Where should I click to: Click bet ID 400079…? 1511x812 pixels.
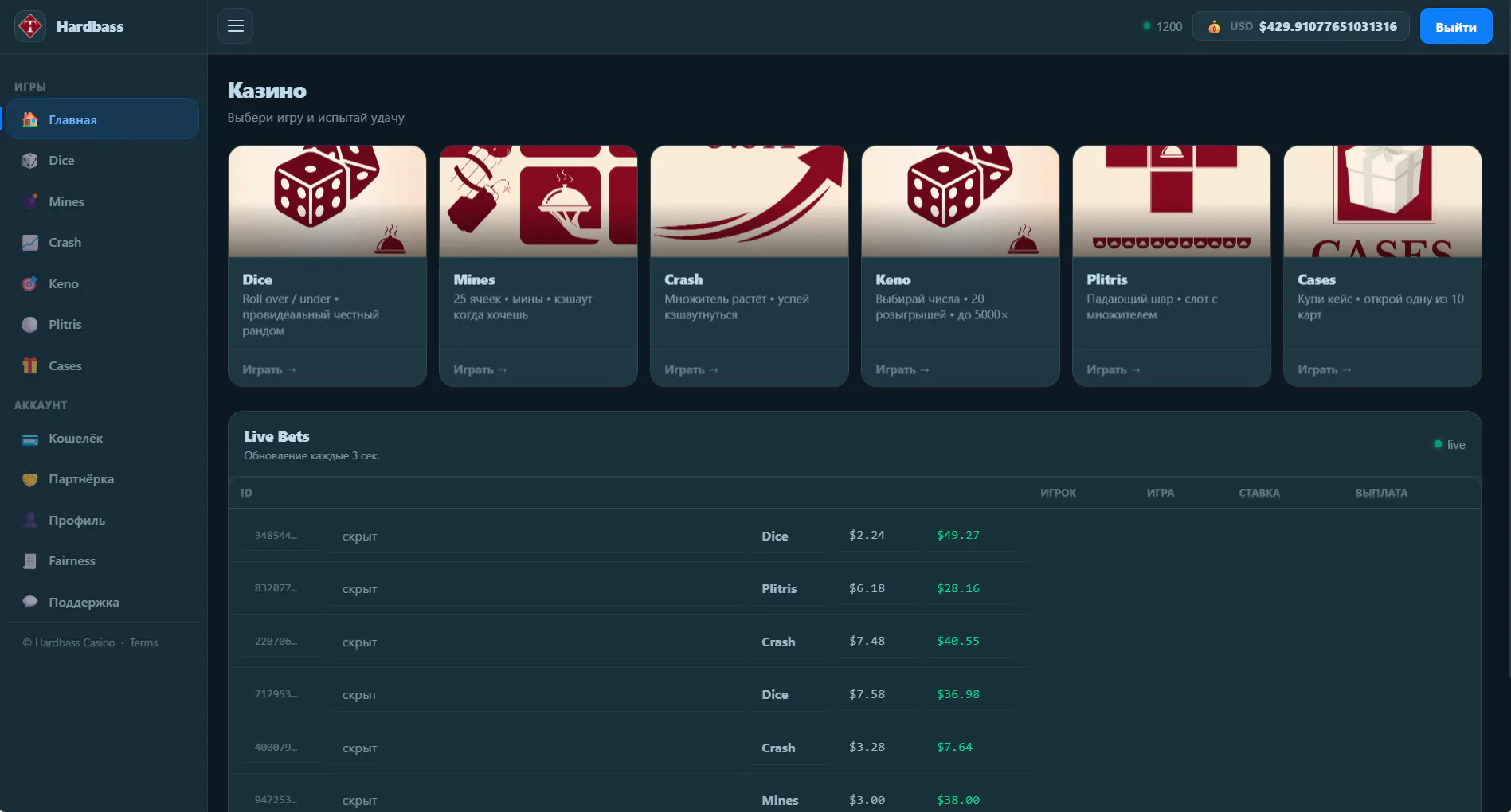point(276,747)
